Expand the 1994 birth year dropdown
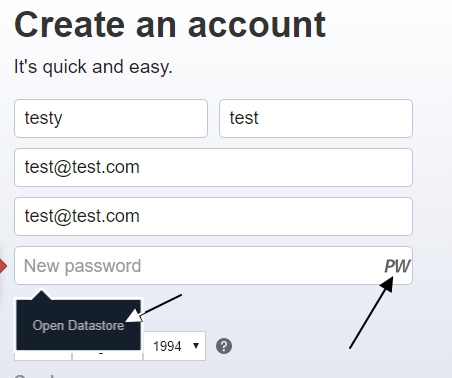Viewport: 452px width, 378px height. point(174,346)
